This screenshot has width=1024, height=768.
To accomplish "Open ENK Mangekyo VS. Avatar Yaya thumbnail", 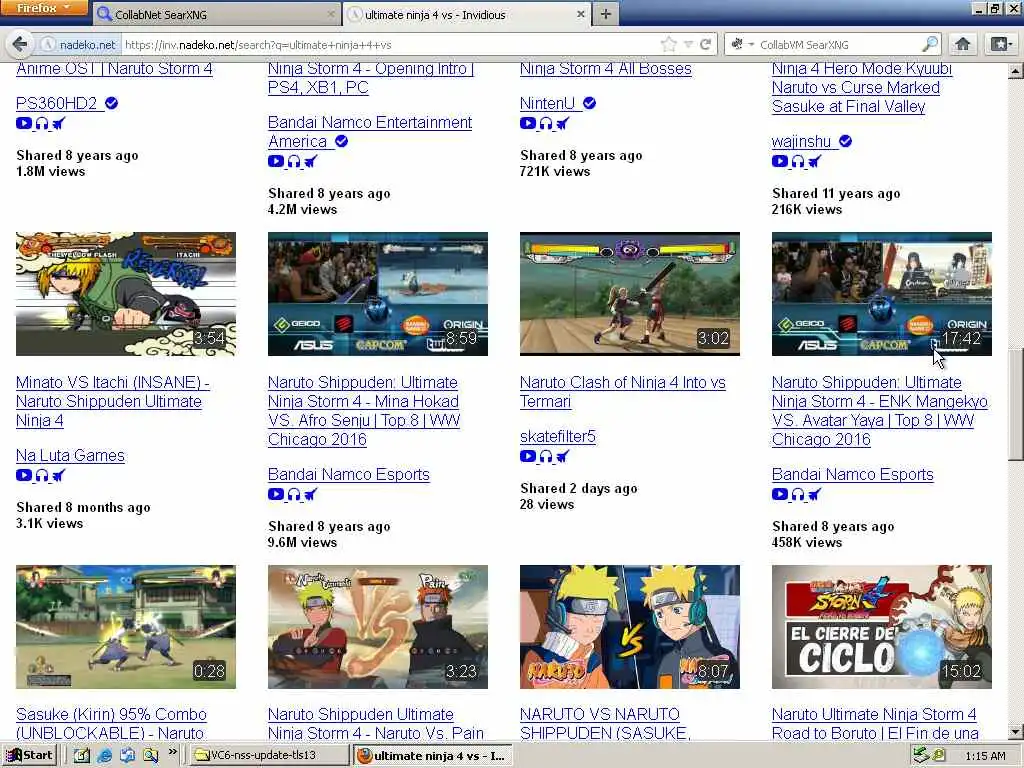I will pyautogui.click(x=882, y=294).
